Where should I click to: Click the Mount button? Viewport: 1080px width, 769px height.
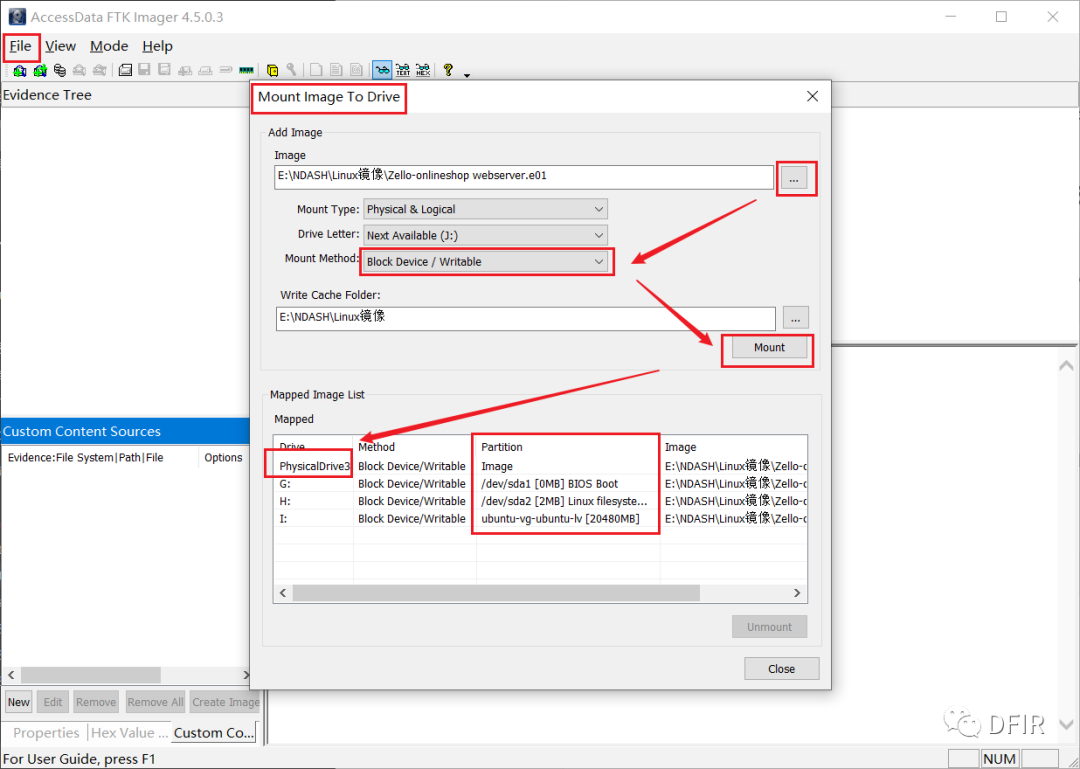[x=769, y=347]
